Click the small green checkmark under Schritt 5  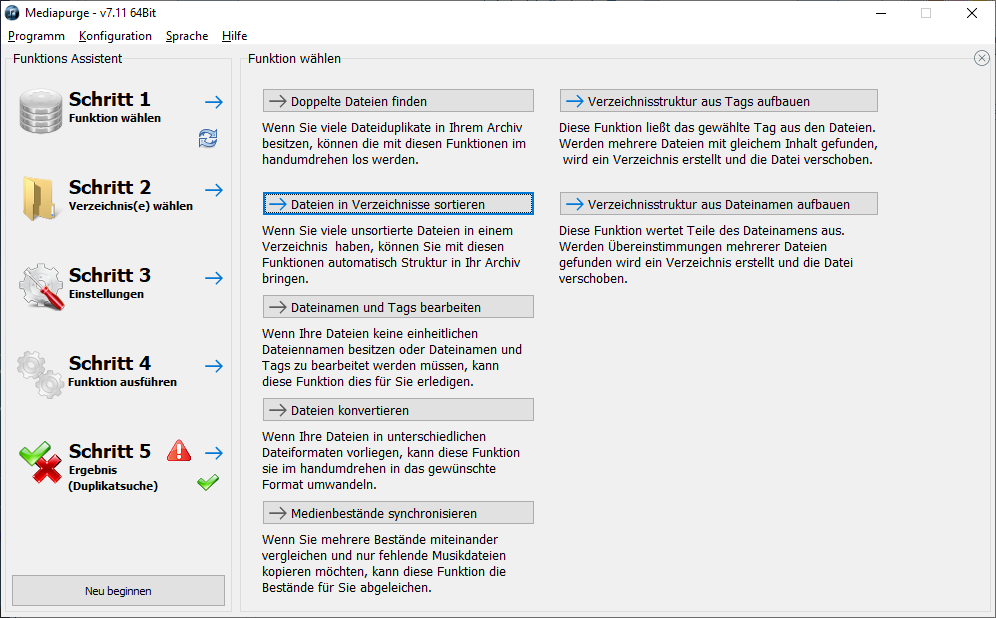(x=208, y=483)
